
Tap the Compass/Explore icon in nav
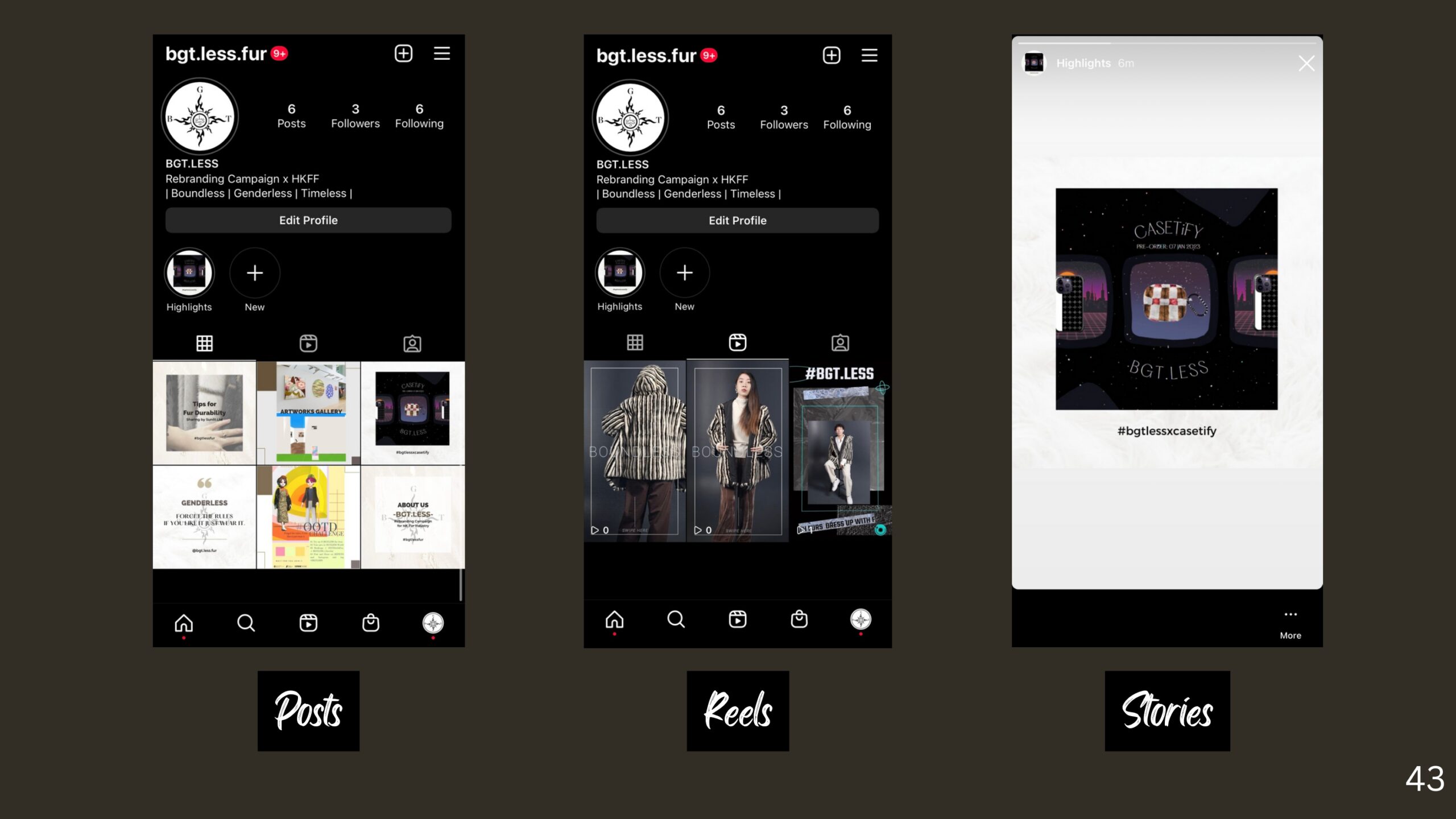coord(433,623)
